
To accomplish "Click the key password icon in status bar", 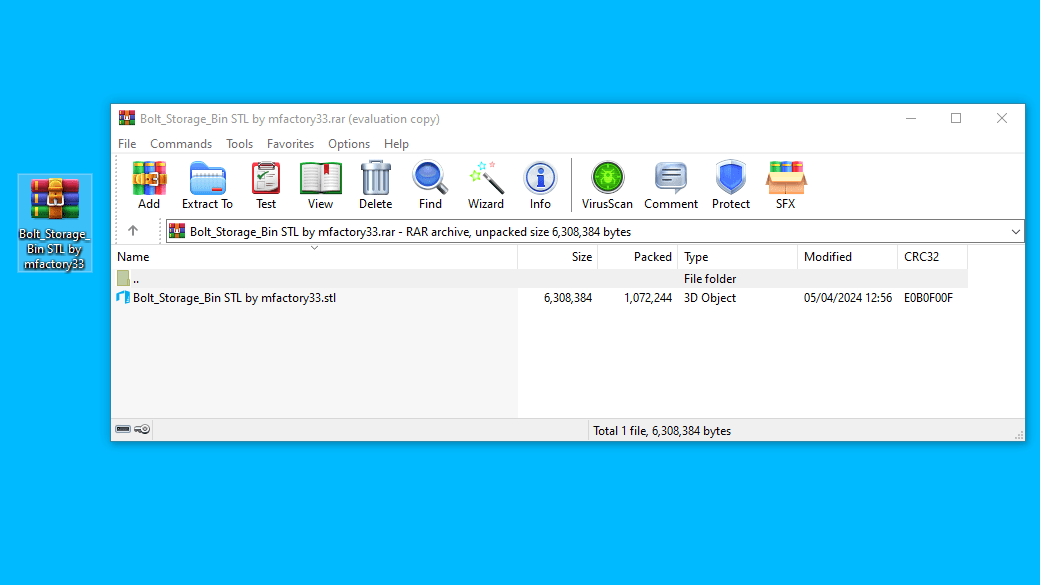I will tap(142, 429).
